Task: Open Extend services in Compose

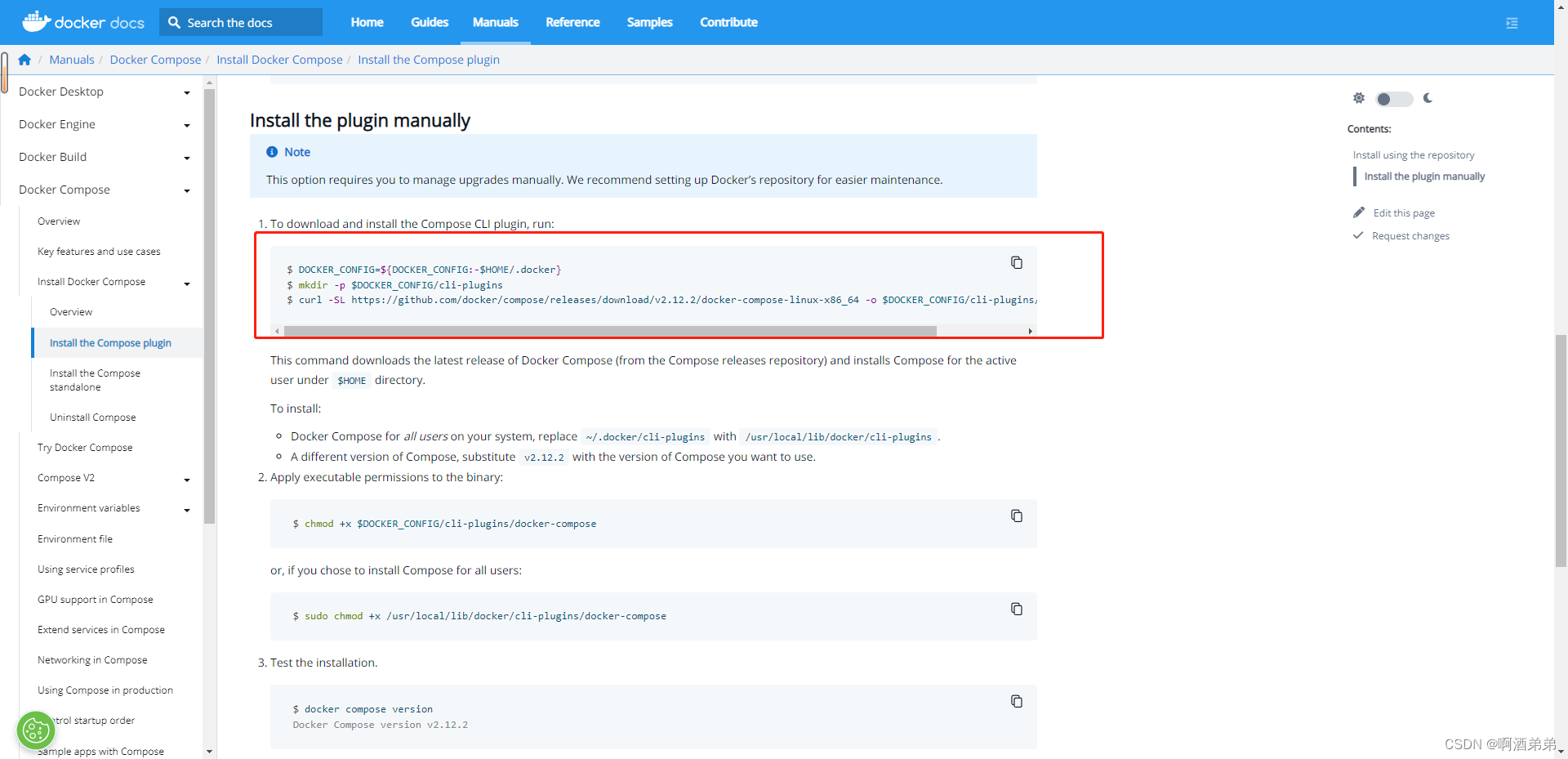Action: pos(101,630)
